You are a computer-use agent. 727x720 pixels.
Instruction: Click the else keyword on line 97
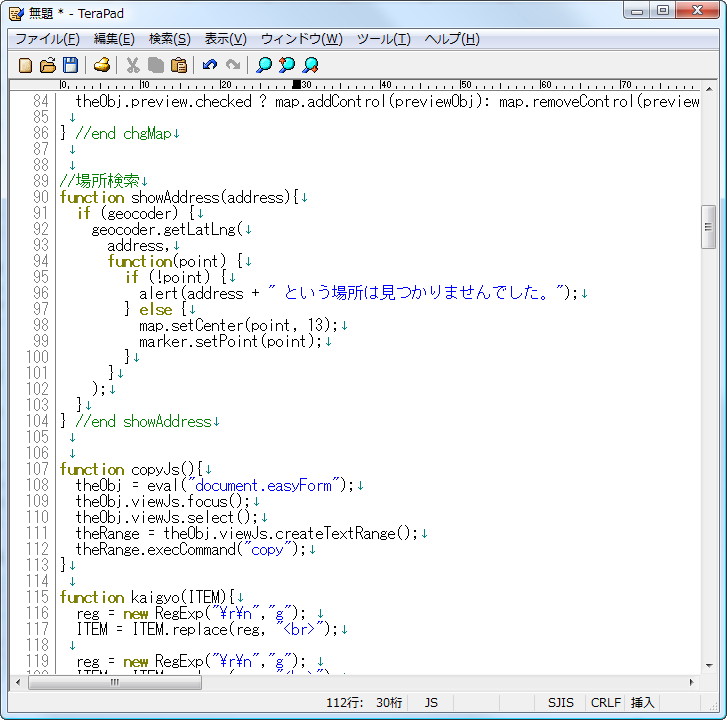(156, 309)
